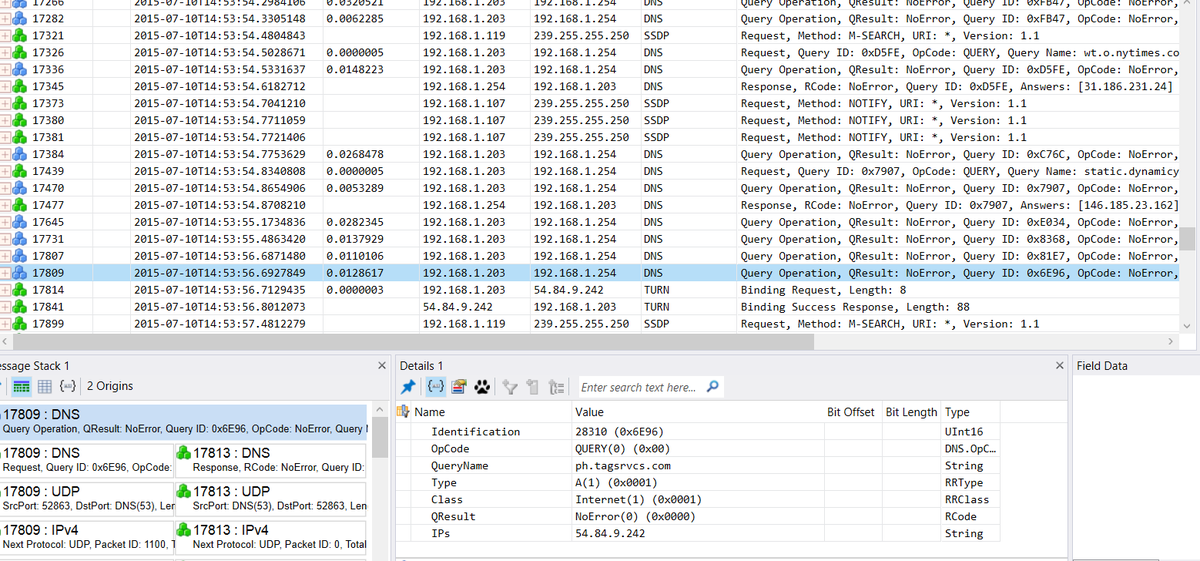Viewport: 1200px width, 561px height.
Task: Click the funnel filter icon in Details toolbar
Action: point(508,387)
